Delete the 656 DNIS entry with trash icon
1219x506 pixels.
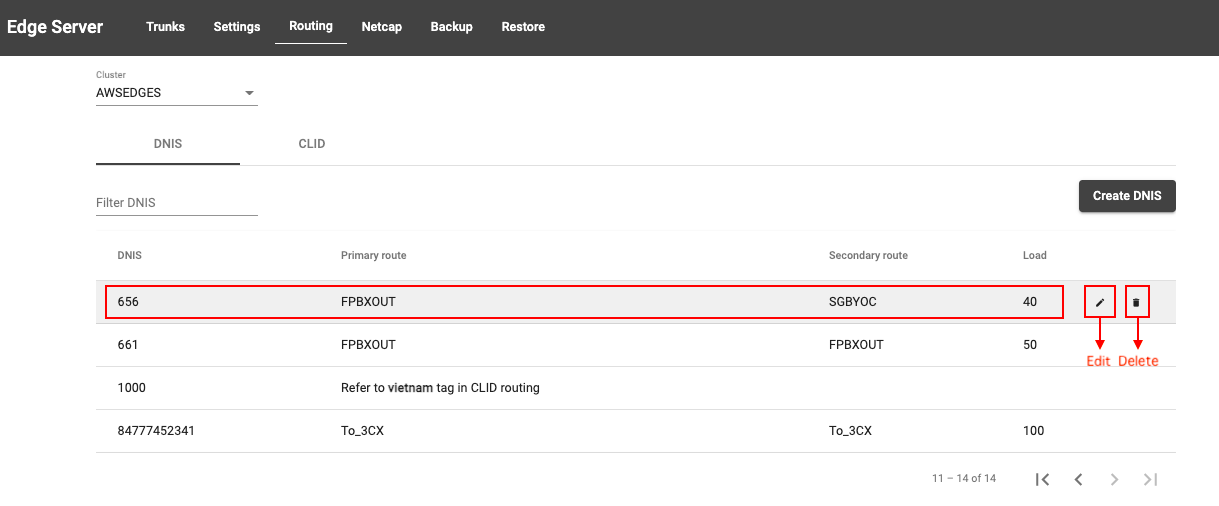(x=1136, y=301)
